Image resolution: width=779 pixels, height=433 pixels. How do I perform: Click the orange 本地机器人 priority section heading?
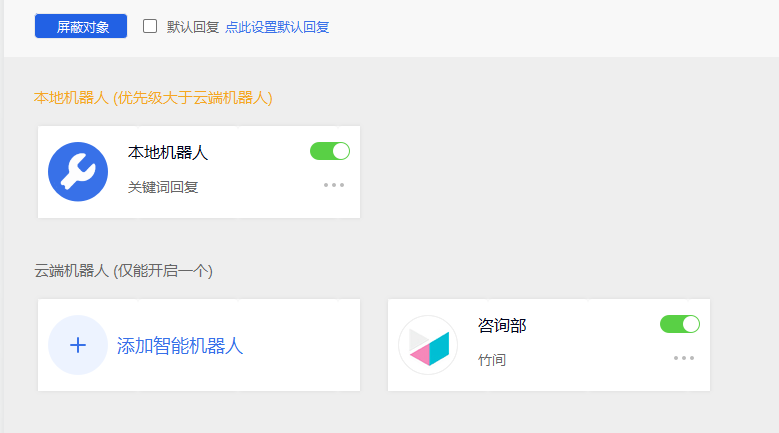click(153, 98)
